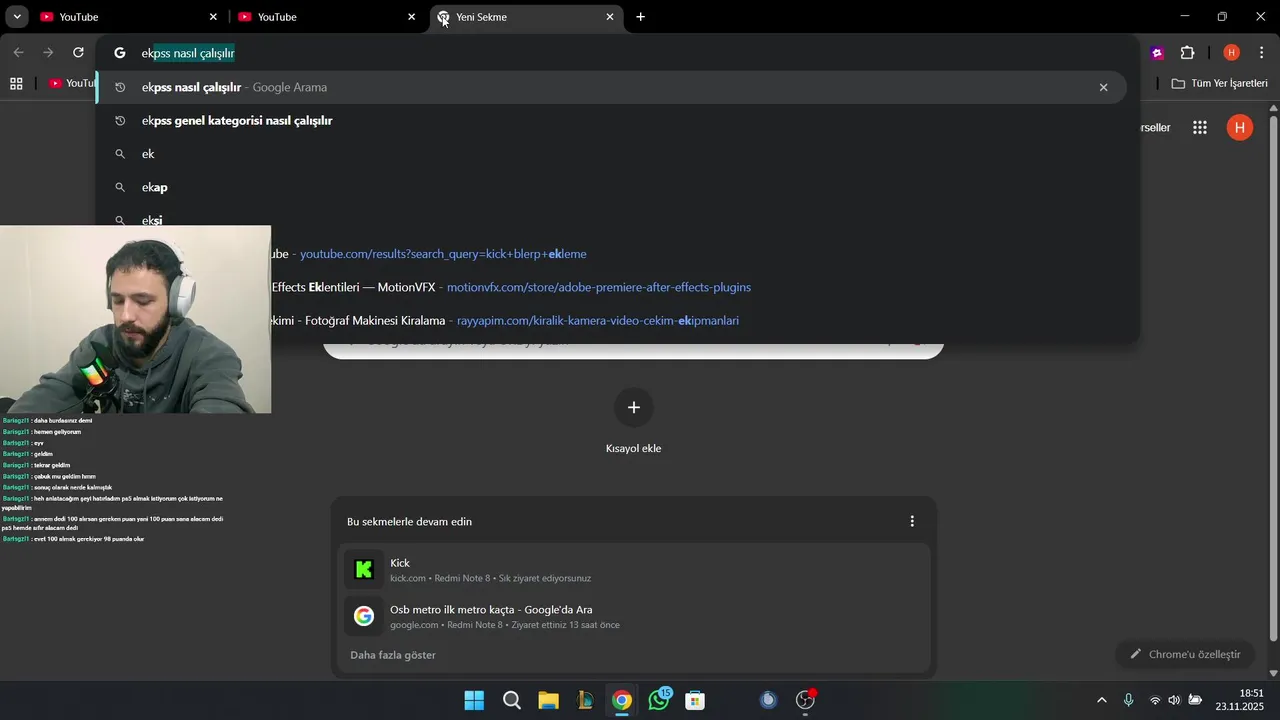Open Chrome's three-dot menu
Screen dimensions: 1280x720
[x=1261, y=53]
